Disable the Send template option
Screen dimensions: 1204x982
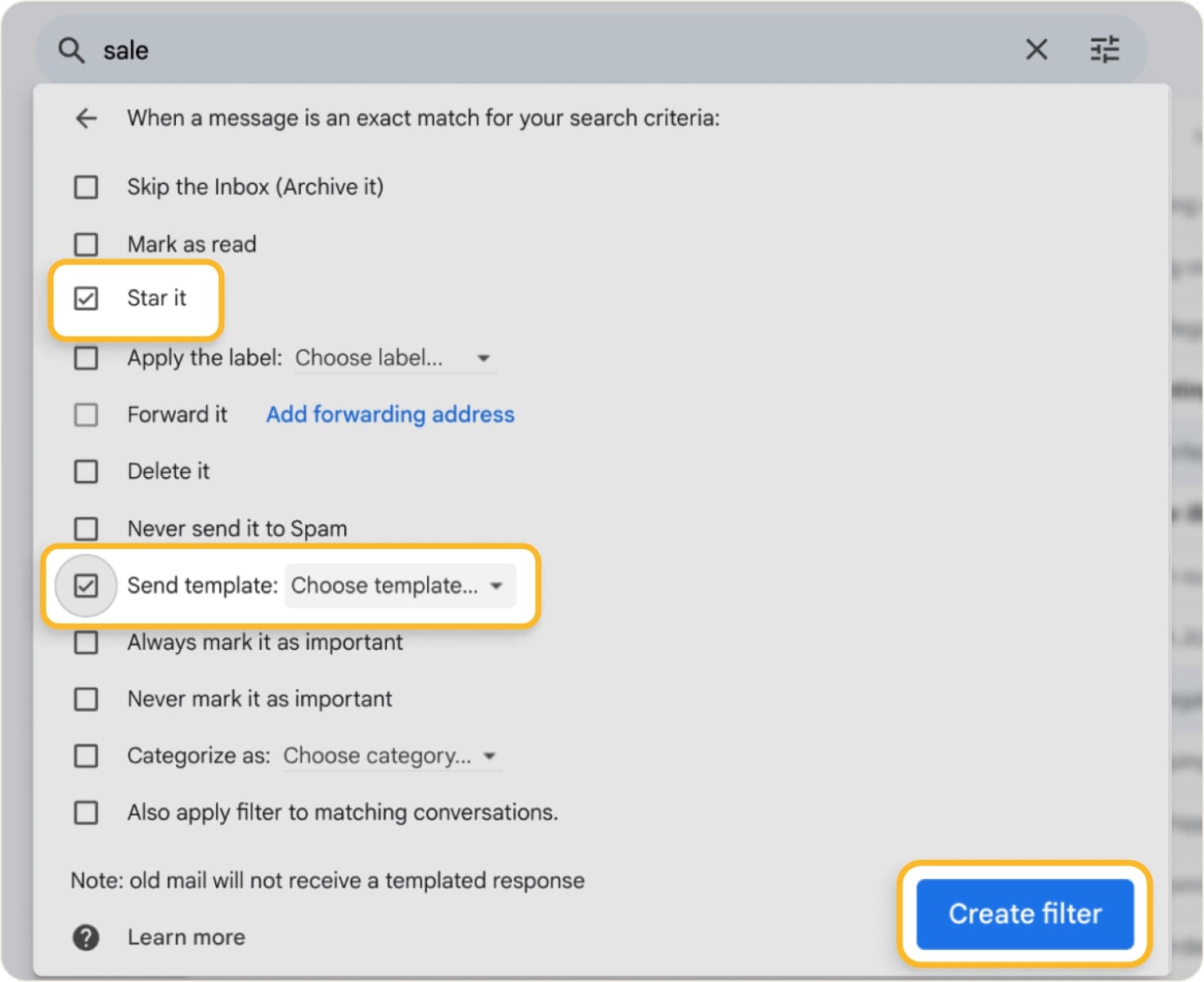pos(85,585)
